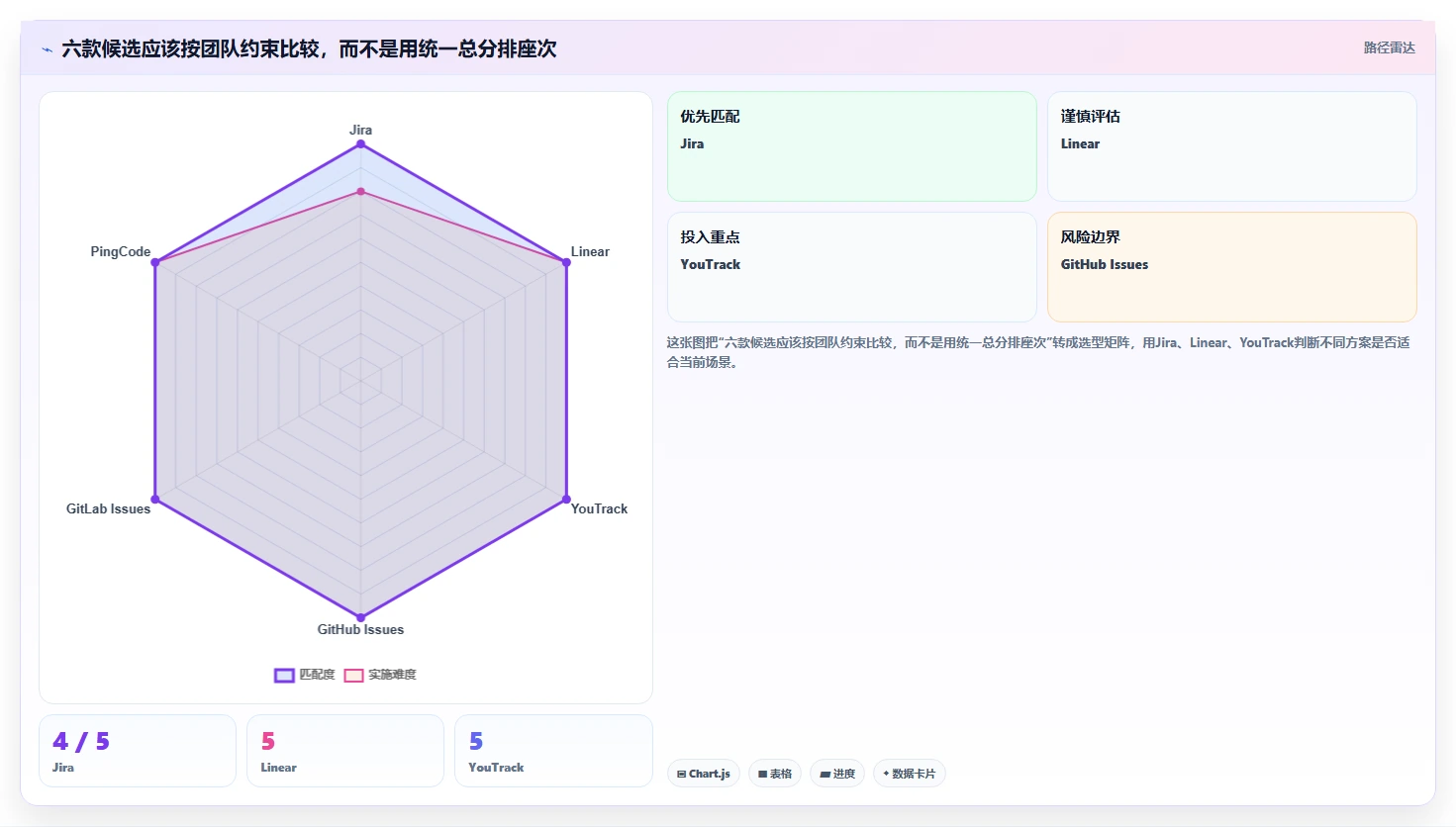Click the radar data point at the GitLab Issues vertex
The width and height of the screenshot is (1456, 827).
coord(154,500)
